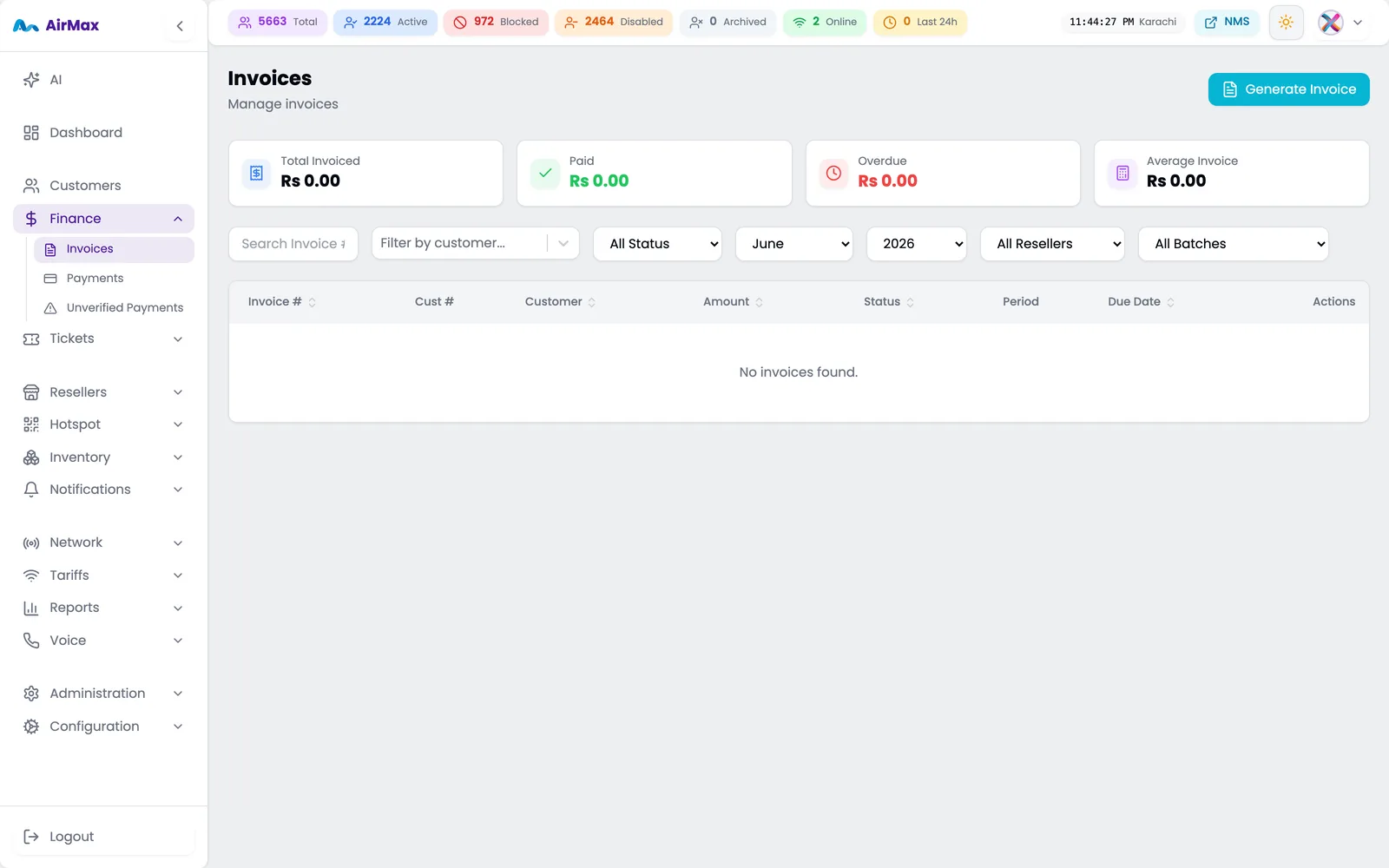1389x868 pixels.
Task: Collapse the sidebar with the chevron icon
Action: pyautogui.click(x=180, y=26)
